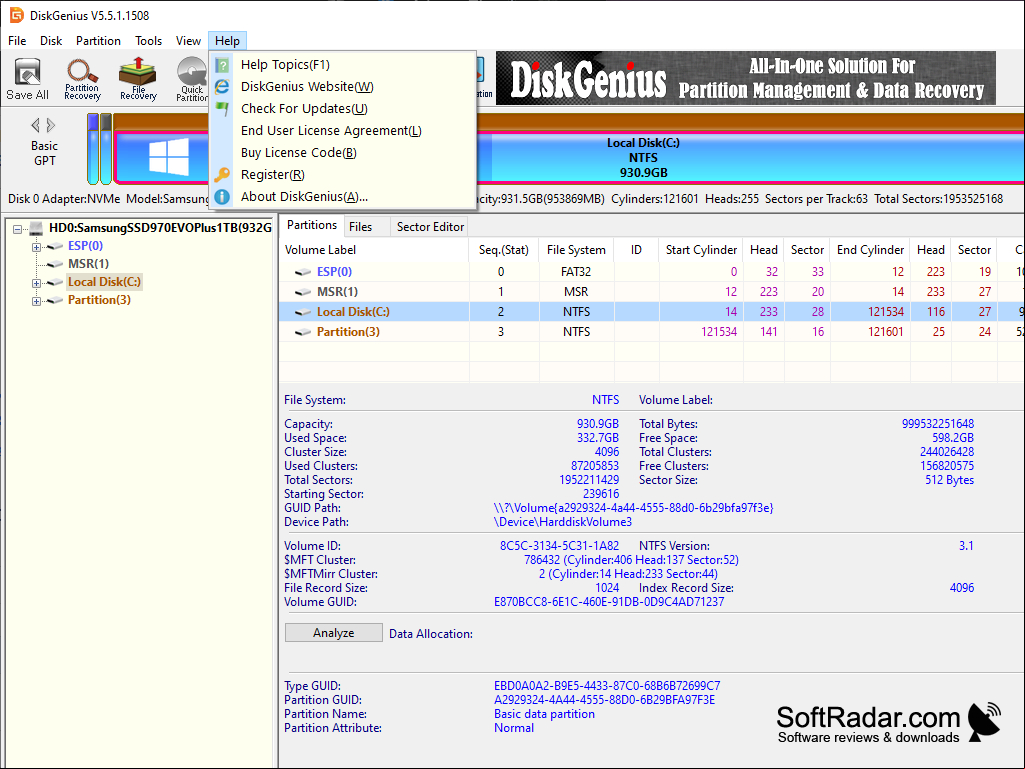Click the Quick Partition toolbar icon

click(x=192, y=78)
